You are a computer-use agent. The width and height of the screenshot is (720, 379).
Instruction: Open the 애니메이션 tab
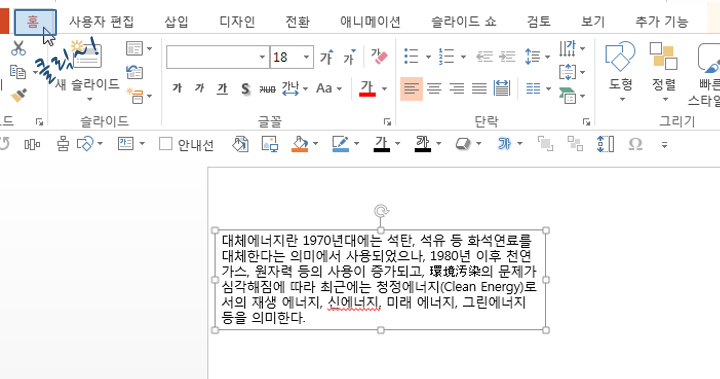pyautogui.click(x=370, y=22)
